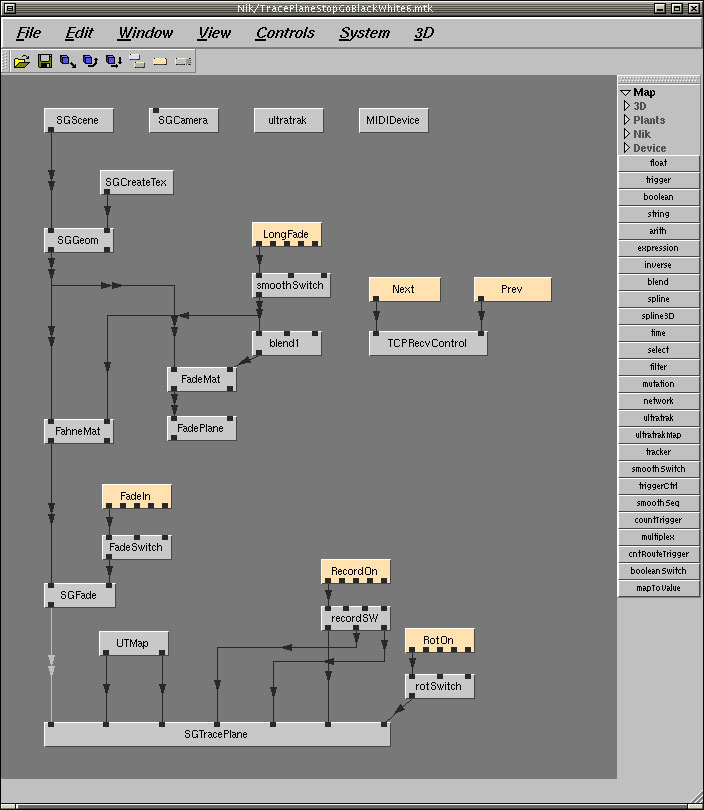
Task: Collapse the Map category in the palette
Action: [626, 92]
